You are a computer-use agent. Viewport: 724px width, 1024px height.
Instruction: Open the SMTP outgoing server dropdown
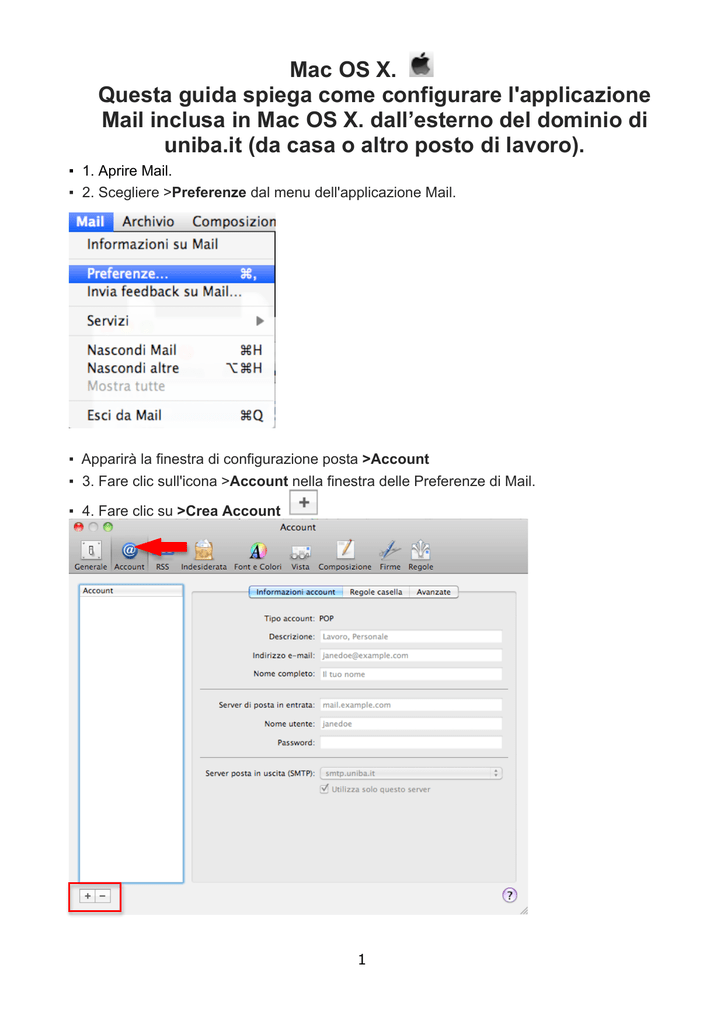(x=411, y=773)
